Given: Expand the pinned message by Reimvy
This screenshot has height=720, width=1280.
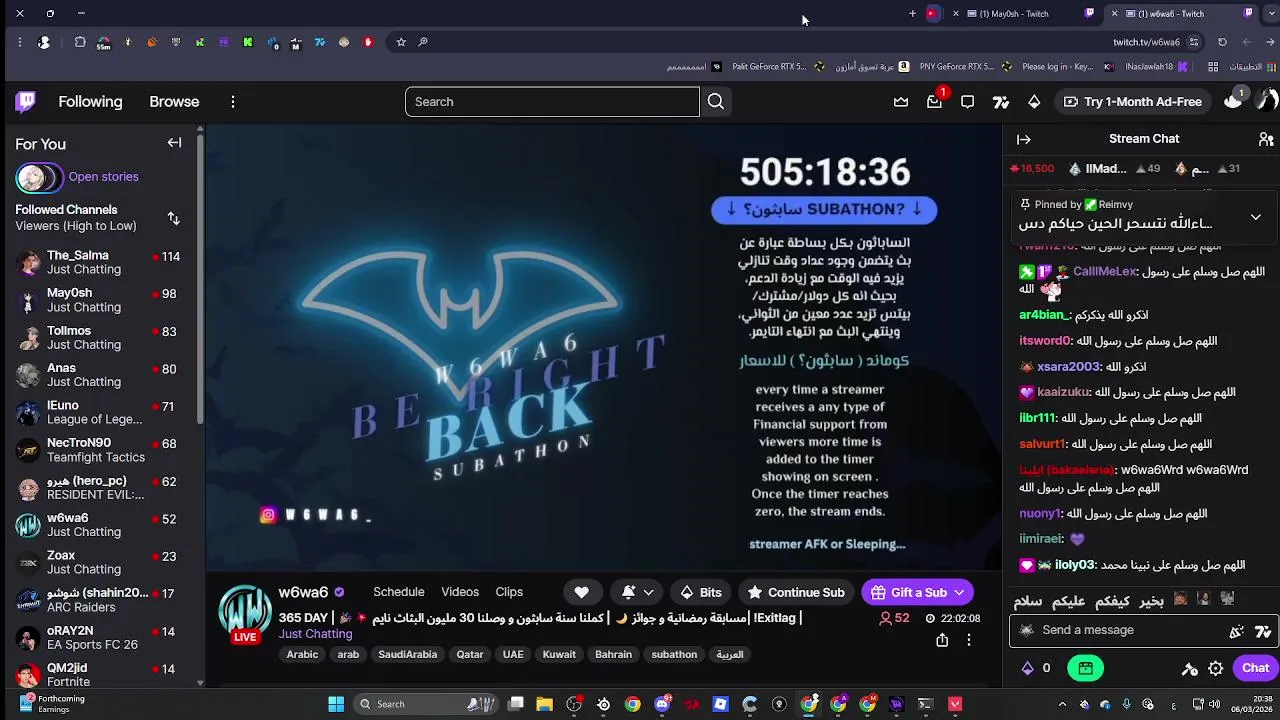Looking at the screenshot, I should [x=1256, y=217].
